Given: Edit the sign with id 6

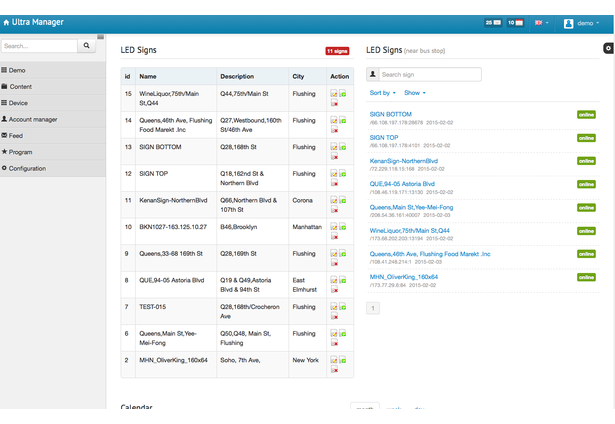Looking at the screenshot, I should (334, 334).
